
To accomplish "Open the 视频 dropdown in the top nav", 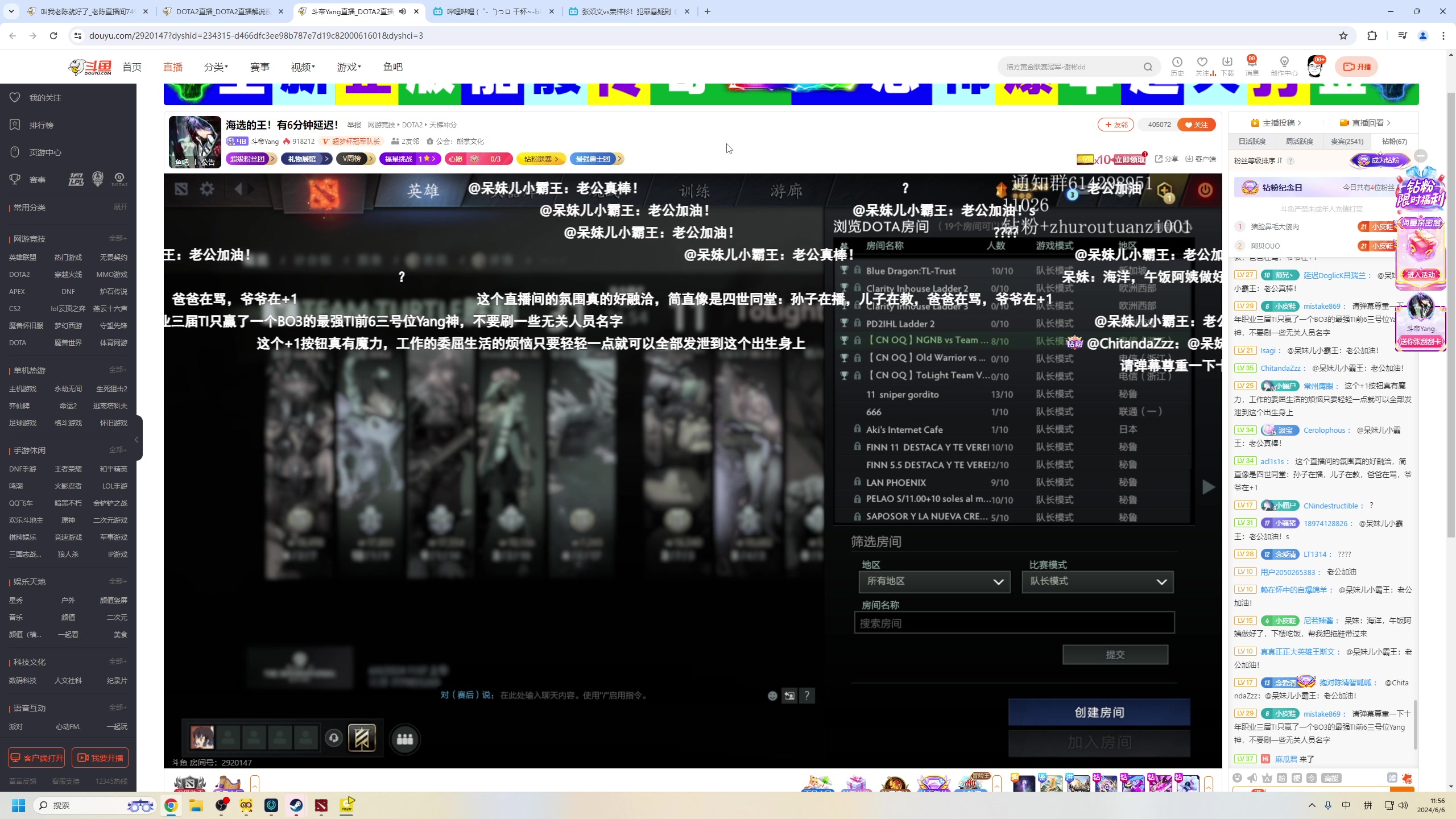I will pyautogui.click(x=303, y=67).
